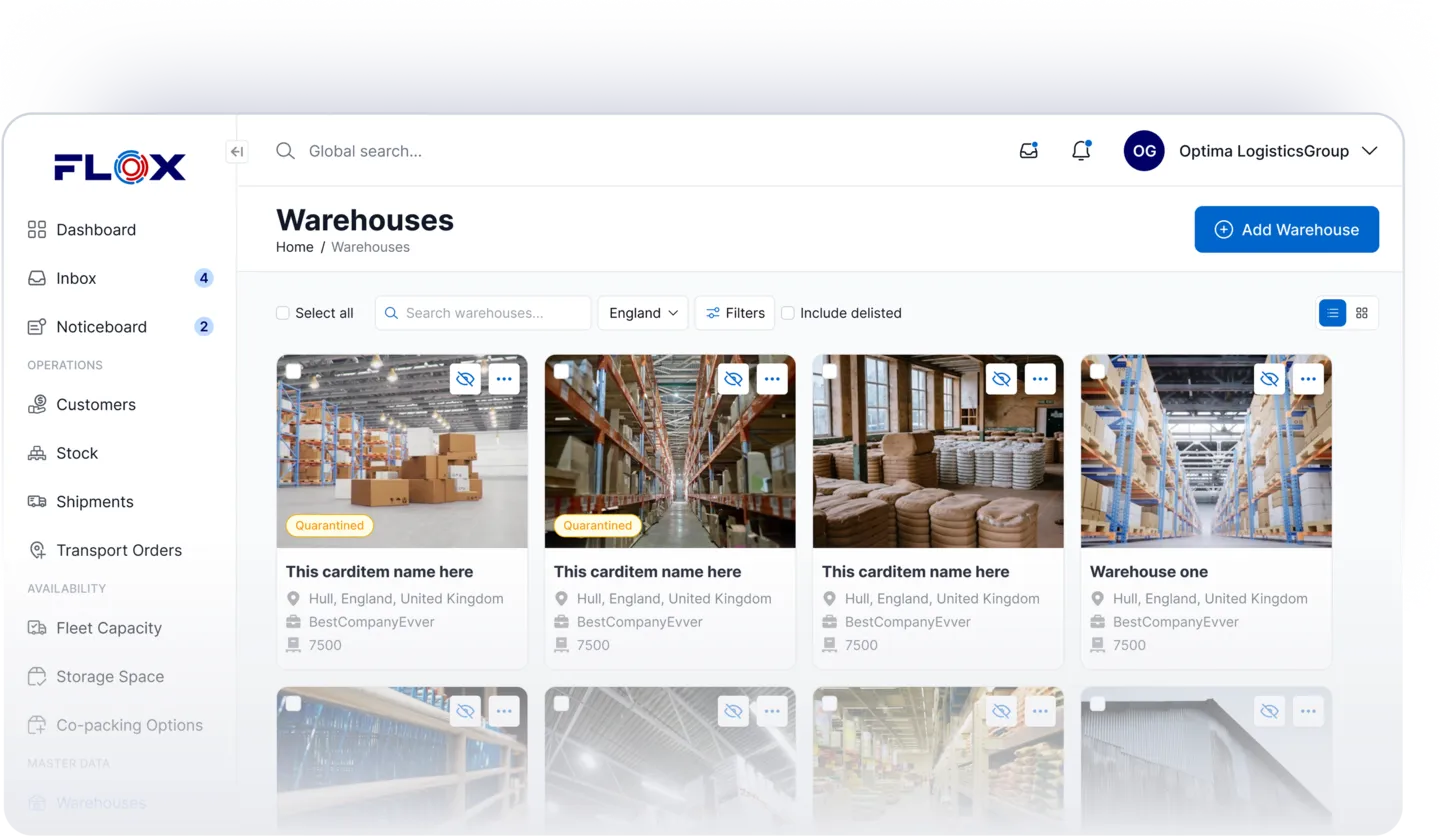1440x838 pixels.
Task: Click the Shipments truck icon in sidebar
Action: coord(37,501)
